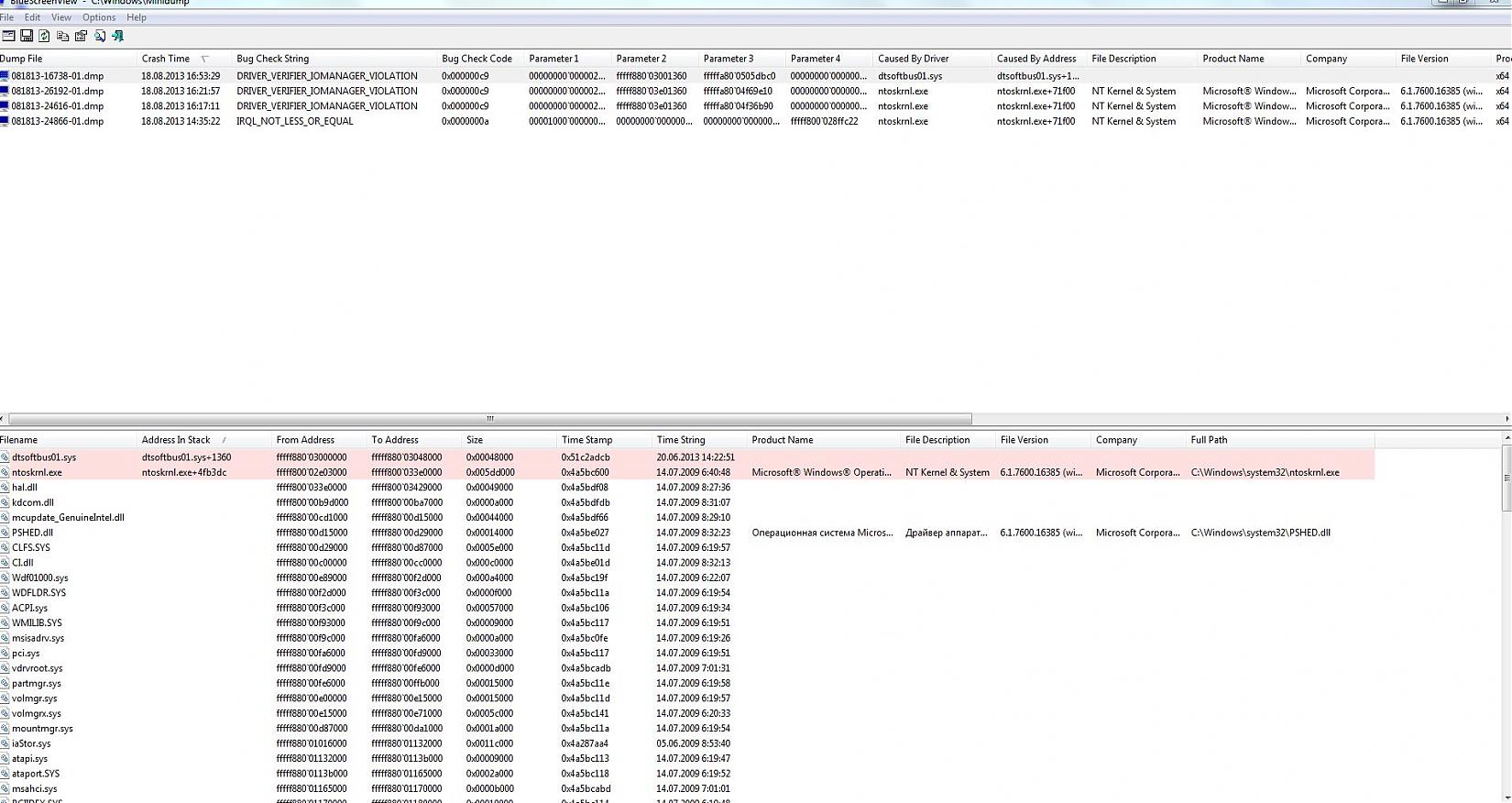Click the hal.dll file icon
Viewport: 1512px width, 803px height.
point(5,488)
